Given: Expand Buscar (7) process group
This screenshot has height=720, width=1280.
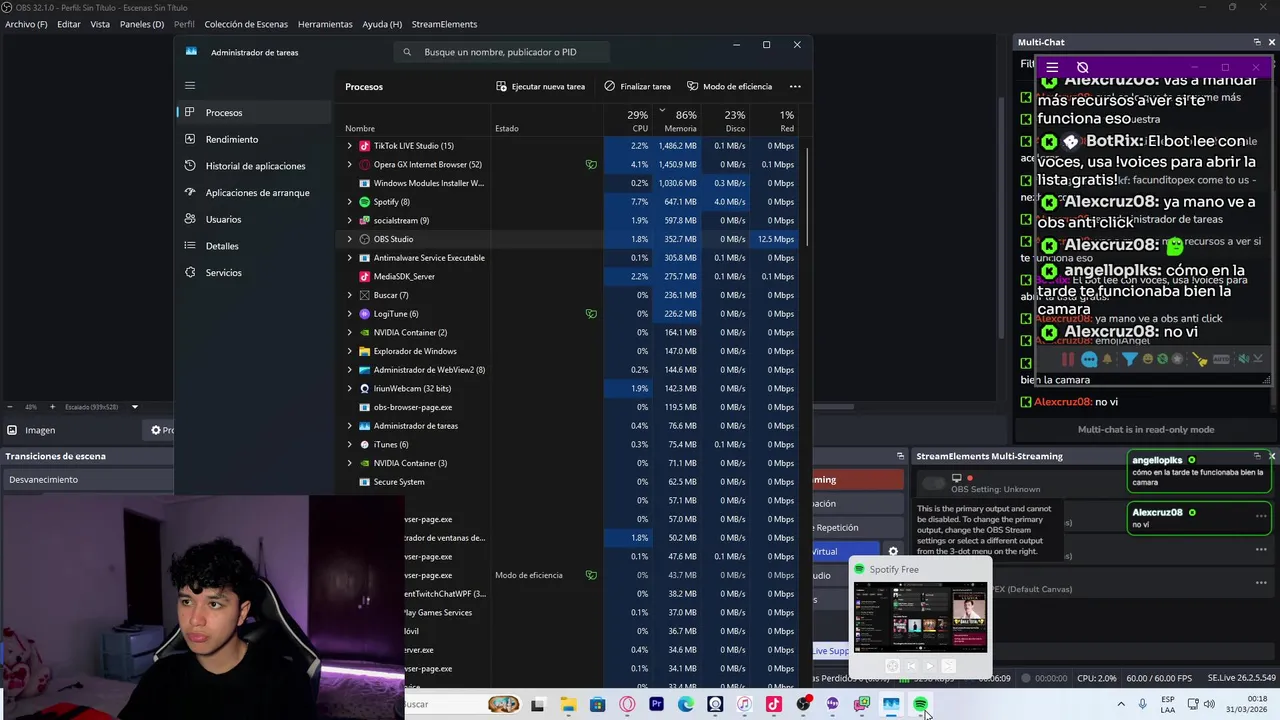Looking at the screenshot, I should pyautogui.click(x=350, y=295).
